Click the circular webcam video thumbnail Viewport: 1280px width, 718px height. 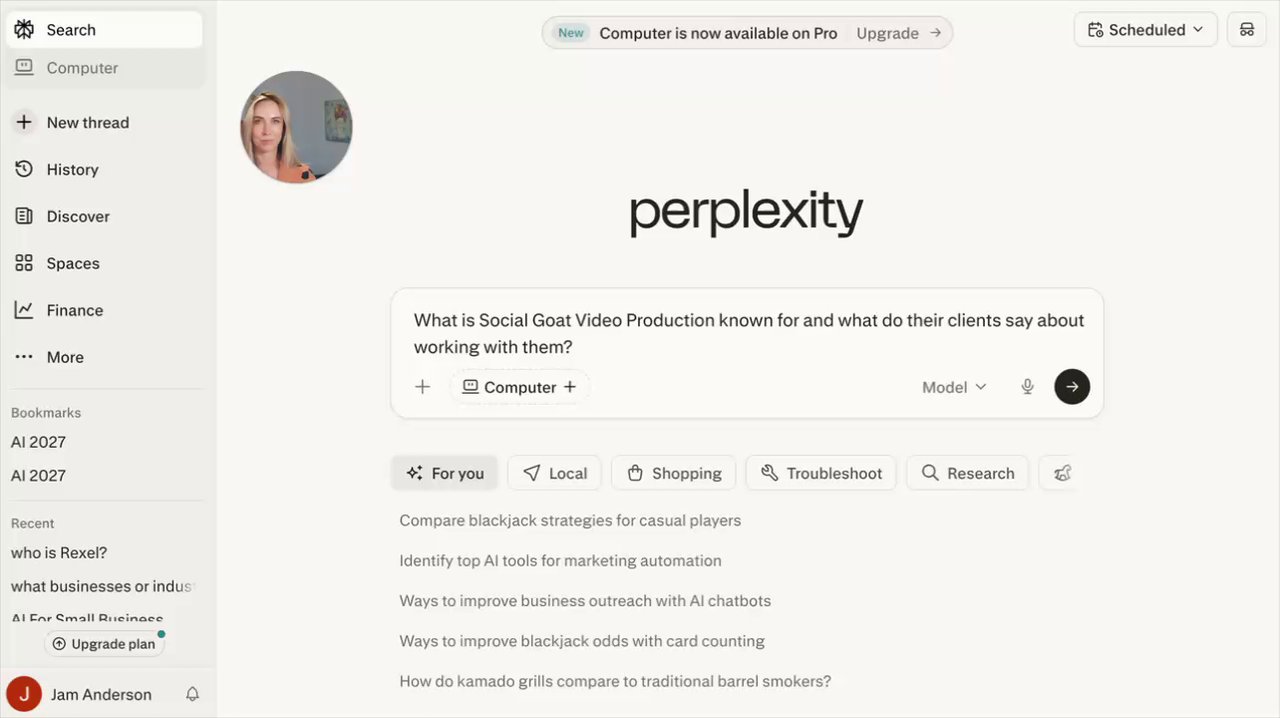point(296,127)
